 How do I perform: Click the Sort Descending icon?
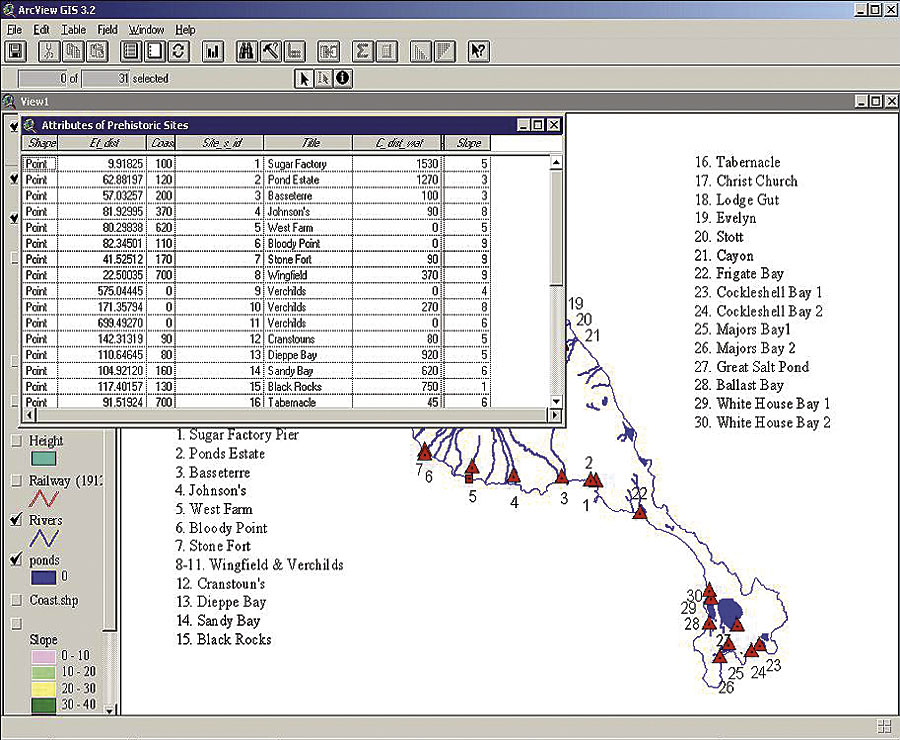pyautogui.click(x=445, y=52)
